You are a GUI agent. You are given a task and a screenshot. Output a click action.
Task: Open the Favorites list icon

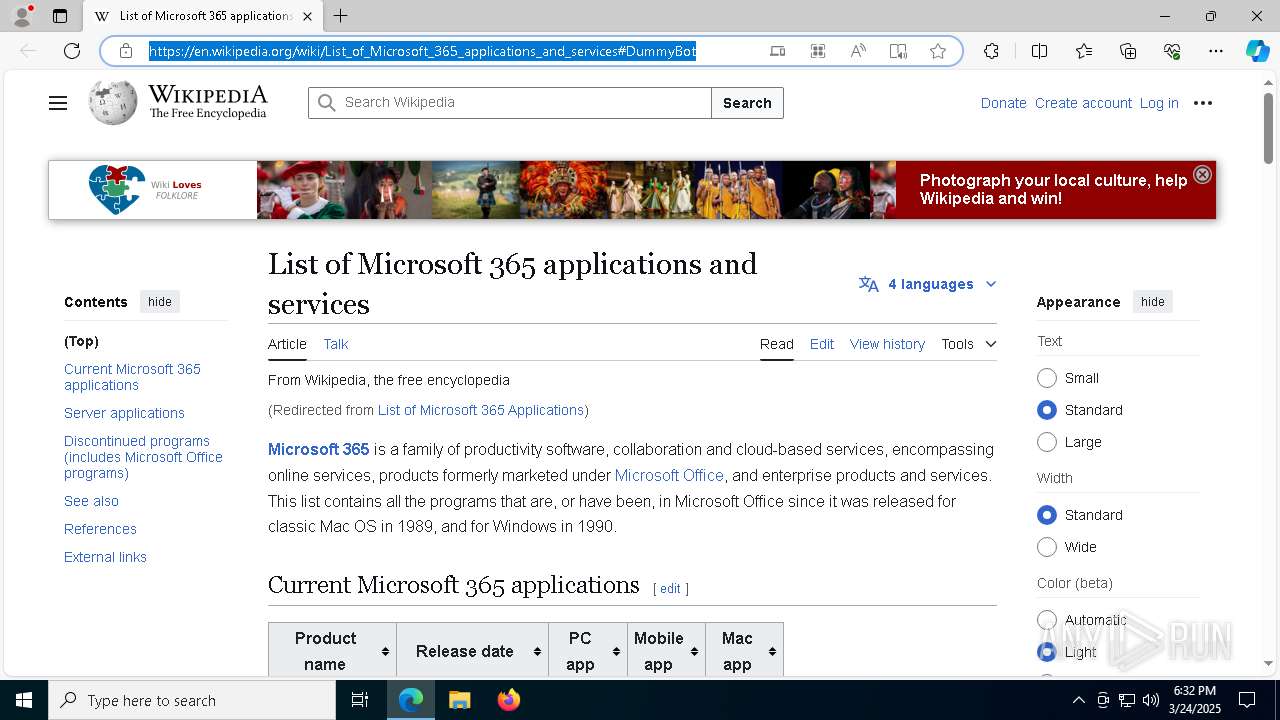coord(1084,51)
